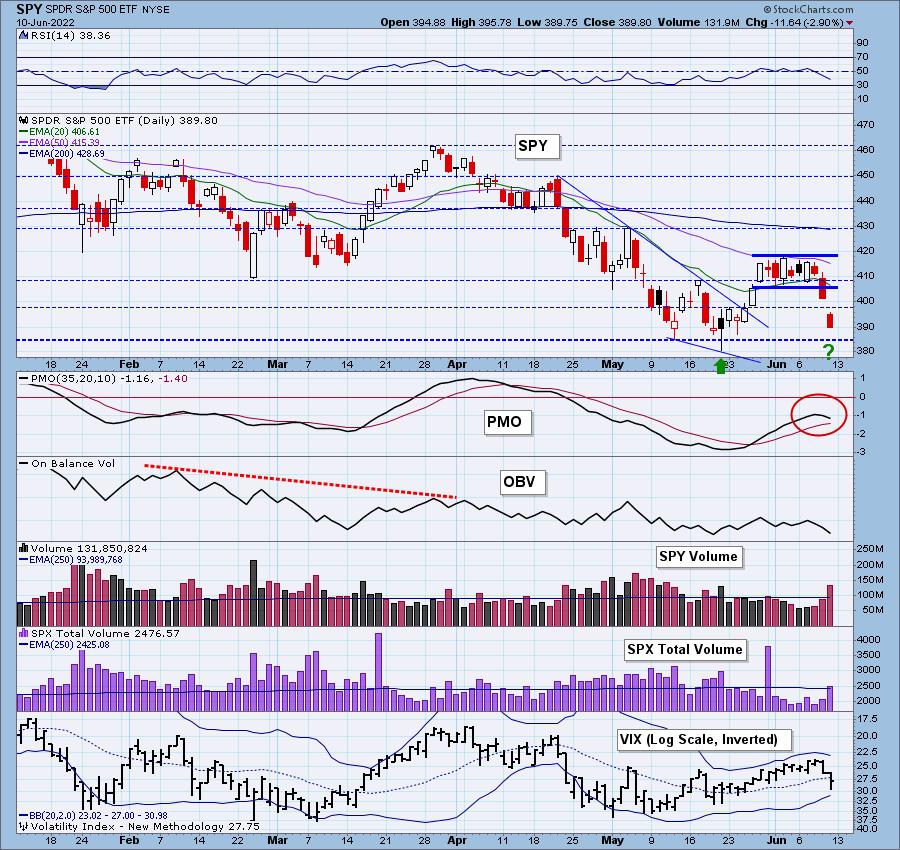
Task: Click the High 395.78 value
Action: point(479,22)
